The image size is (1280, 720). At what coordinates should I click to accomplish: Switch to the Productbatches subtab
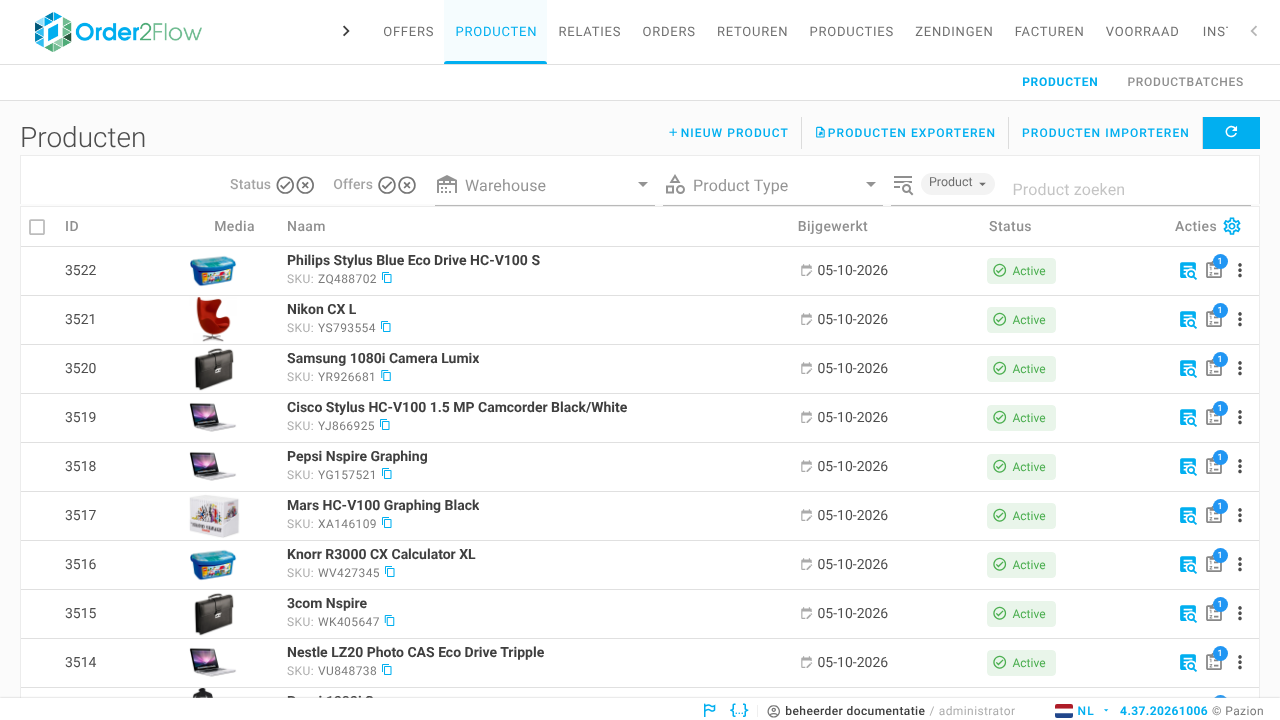click(1185, 82)
